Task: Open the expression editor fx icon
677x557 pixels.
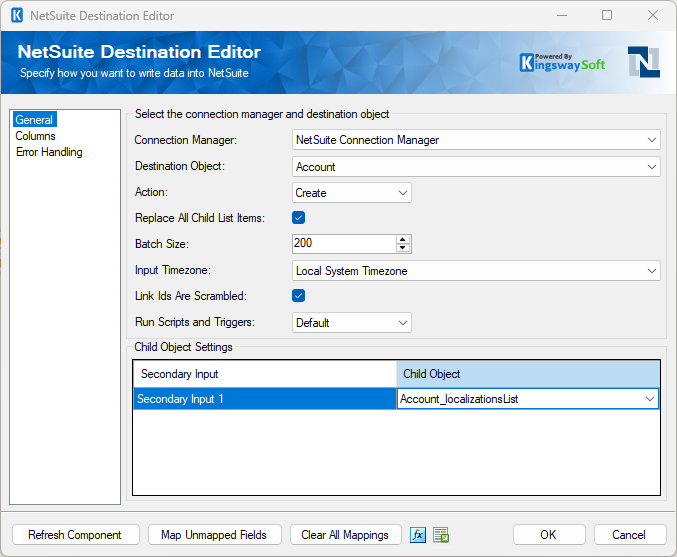Action: 418,535
